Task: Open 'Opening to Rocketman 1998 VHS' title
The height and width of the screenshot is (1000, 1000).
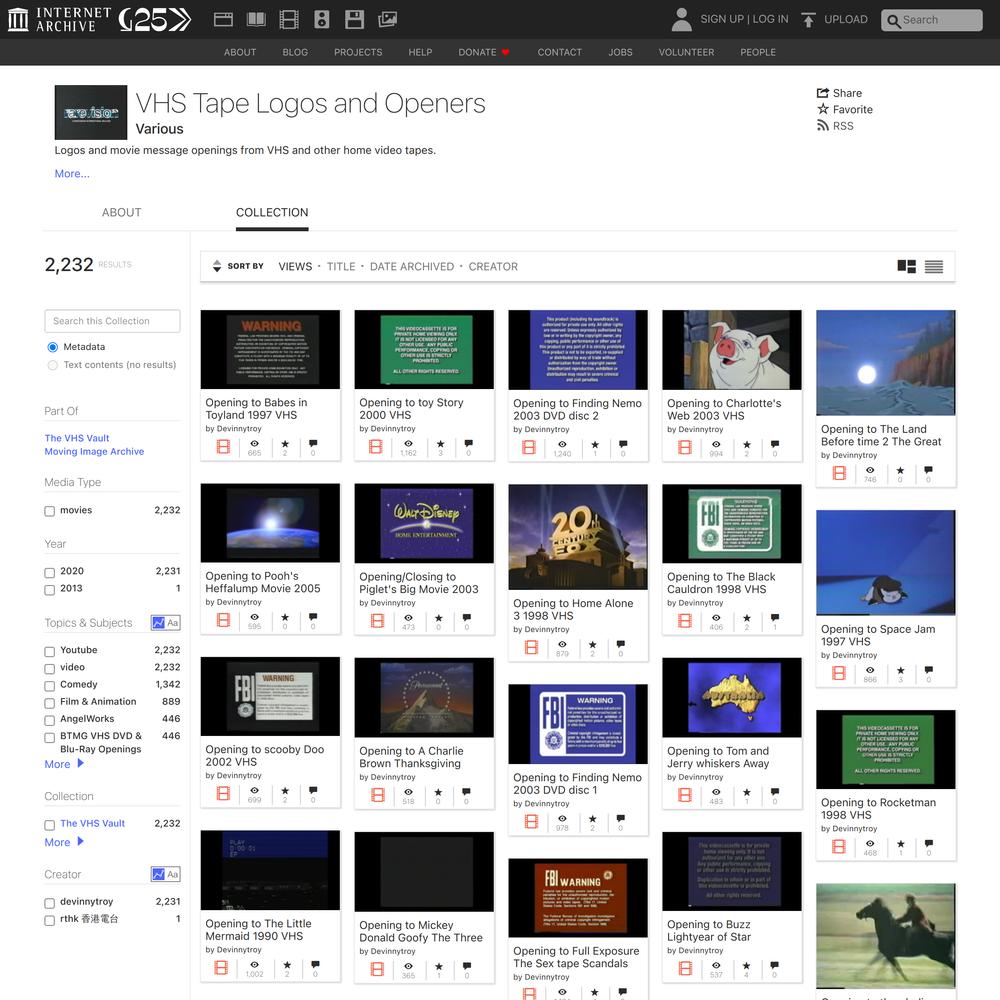Action: click(x=878, y=809)
